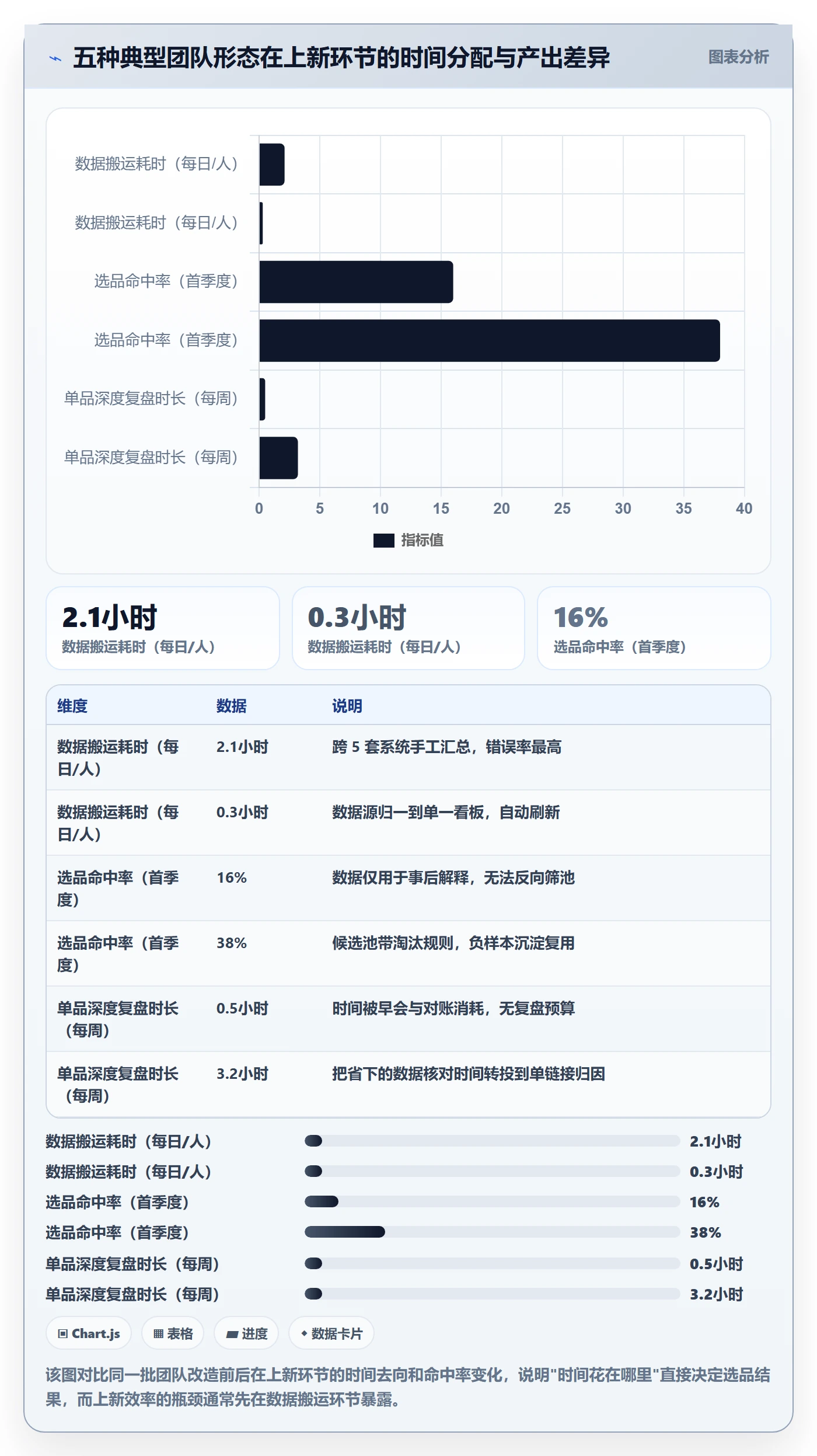Click the 0.5小时 value in the table

(x=242, y=1008)
